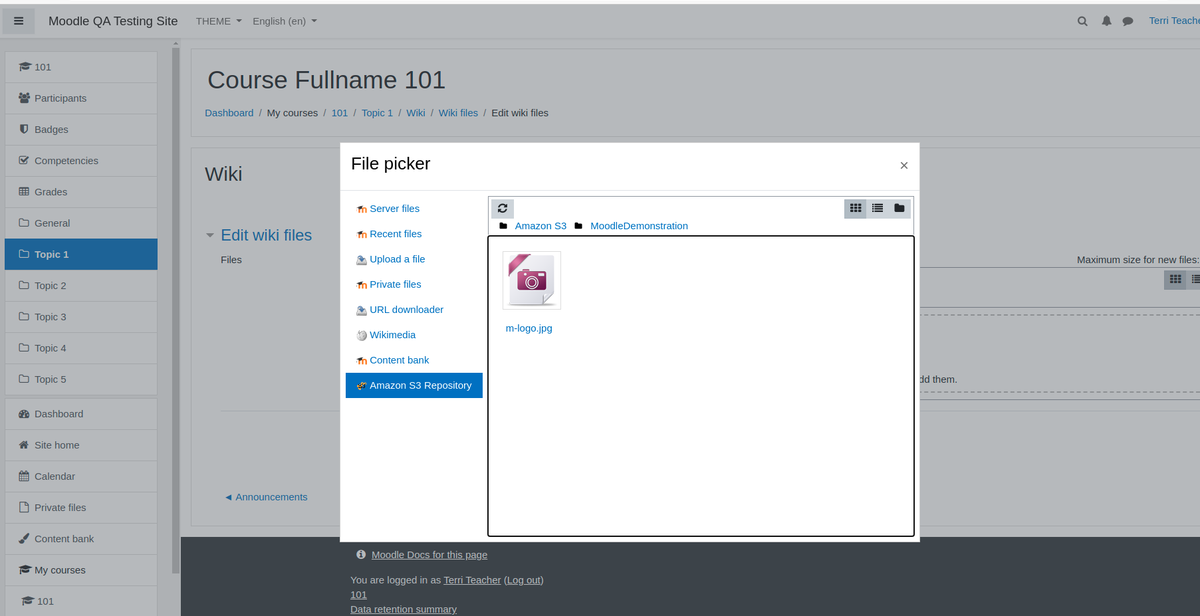Select Topic 2 in the sidebar
This screenshot has height=616, width=1200.
81,285
